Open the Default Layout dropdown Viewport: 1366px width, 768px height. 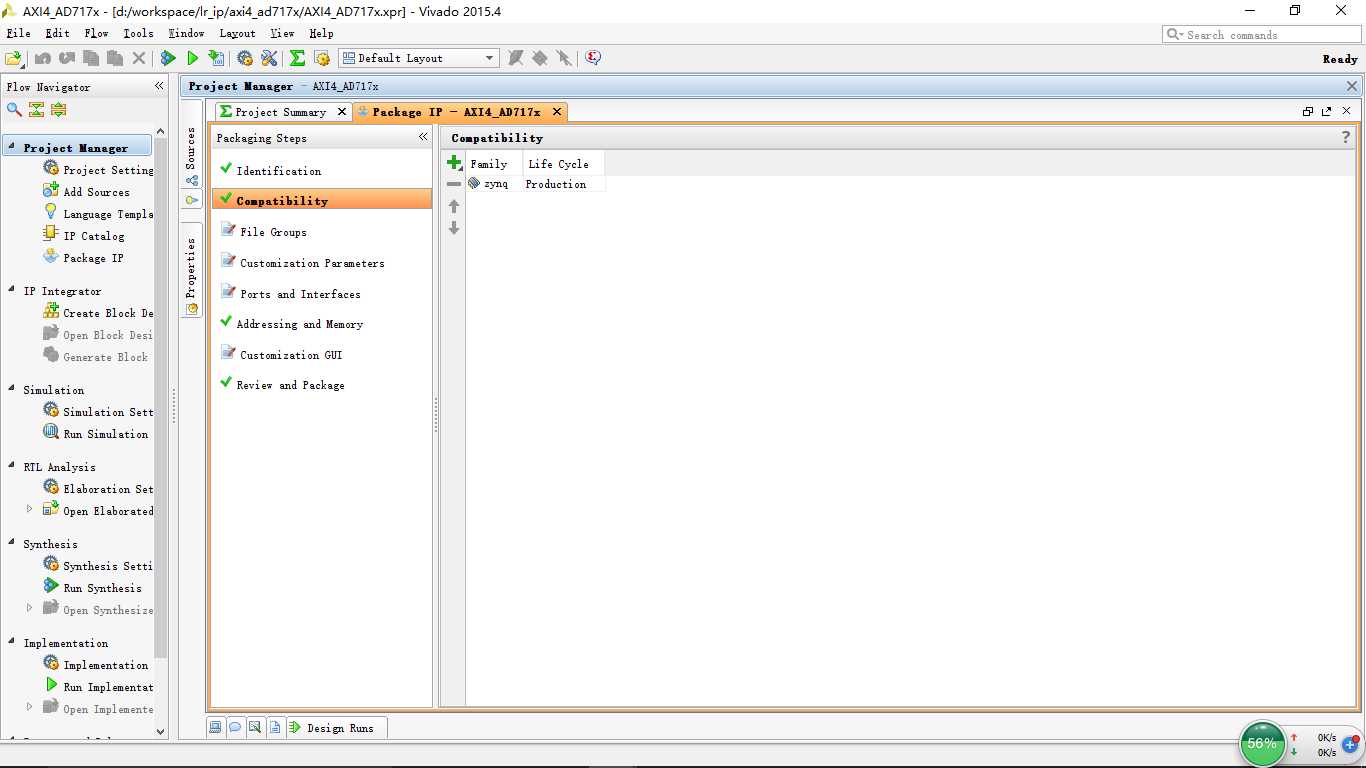point(418,58)
